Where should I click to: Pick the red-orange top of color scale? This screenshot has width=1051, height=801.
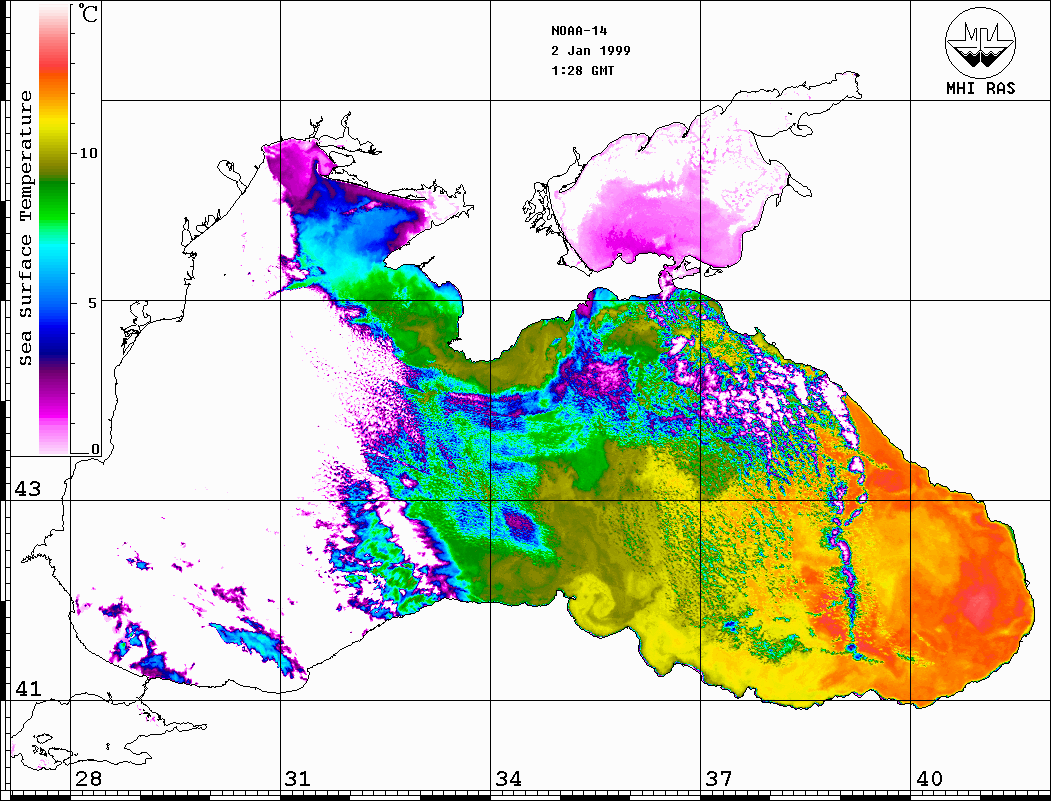pyautogui.click(x=54, y=70)
